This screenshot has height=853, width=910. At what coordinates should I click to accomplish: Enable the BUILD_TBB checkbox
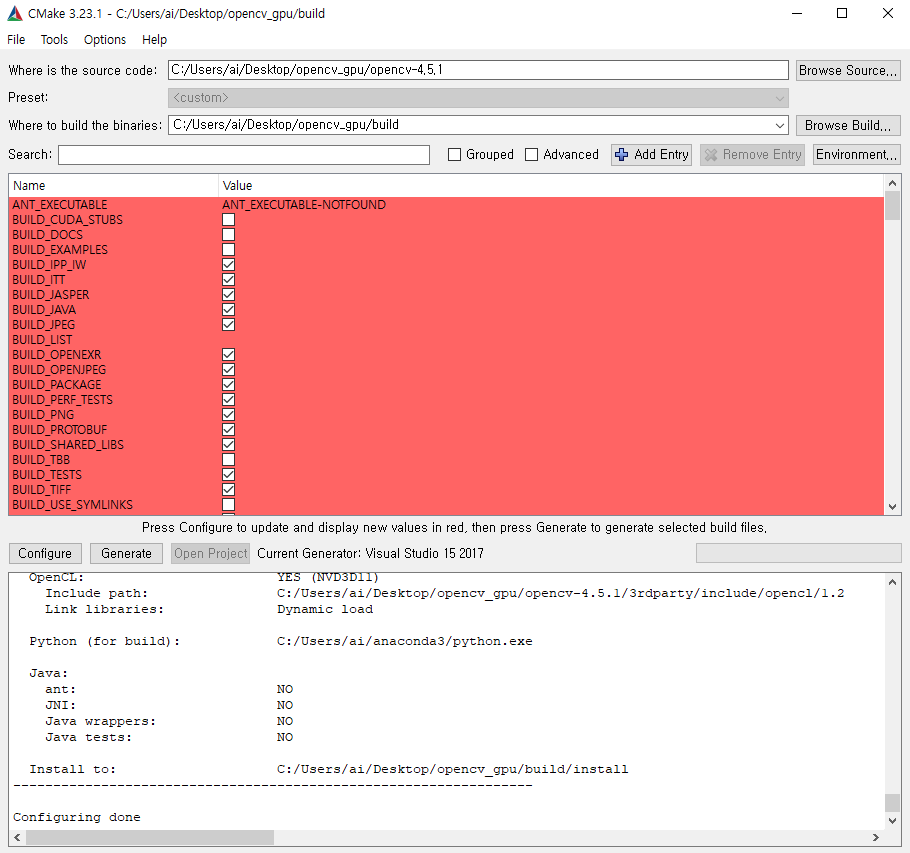(x=229, y=460)
